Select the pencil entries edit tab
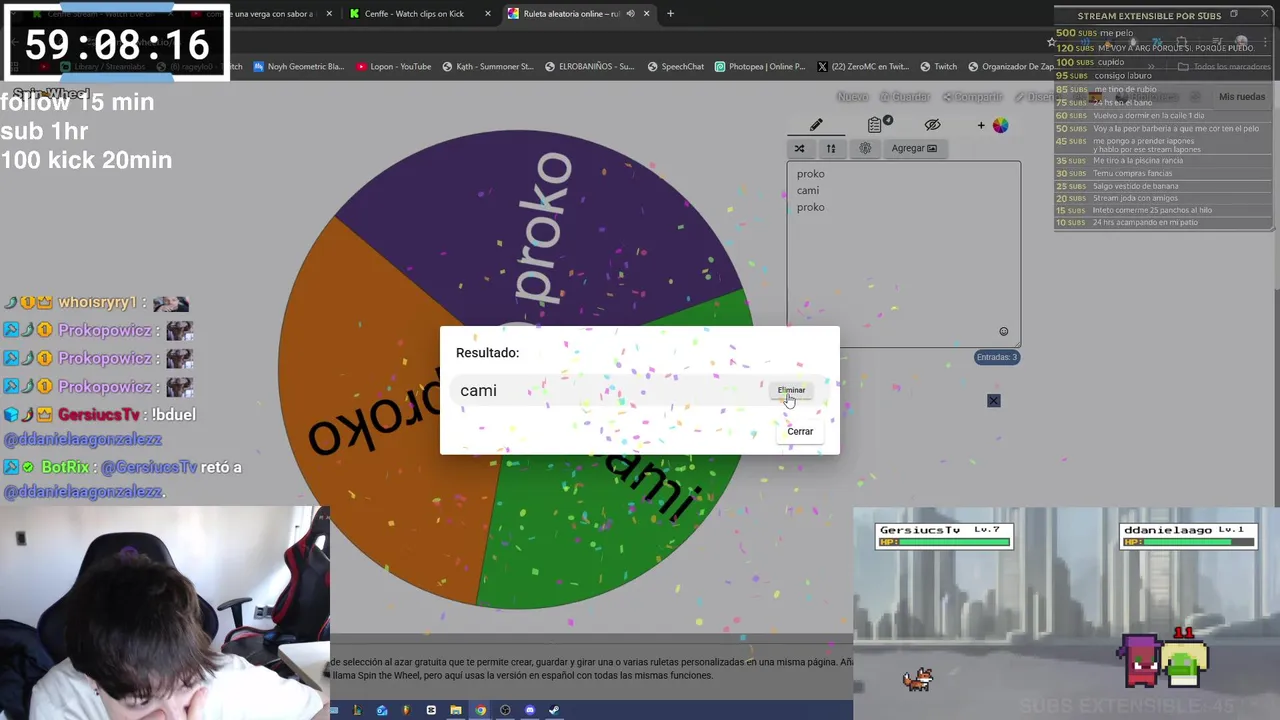Viewport: 1280px width, 720px height. click(816, 125)
